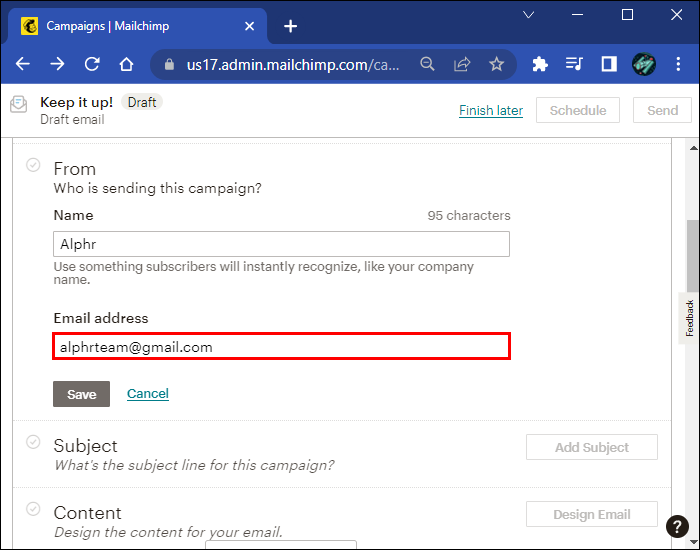Click the "Content" section heading
Screen dimensions: 700x550
click(x=88, y=513)
